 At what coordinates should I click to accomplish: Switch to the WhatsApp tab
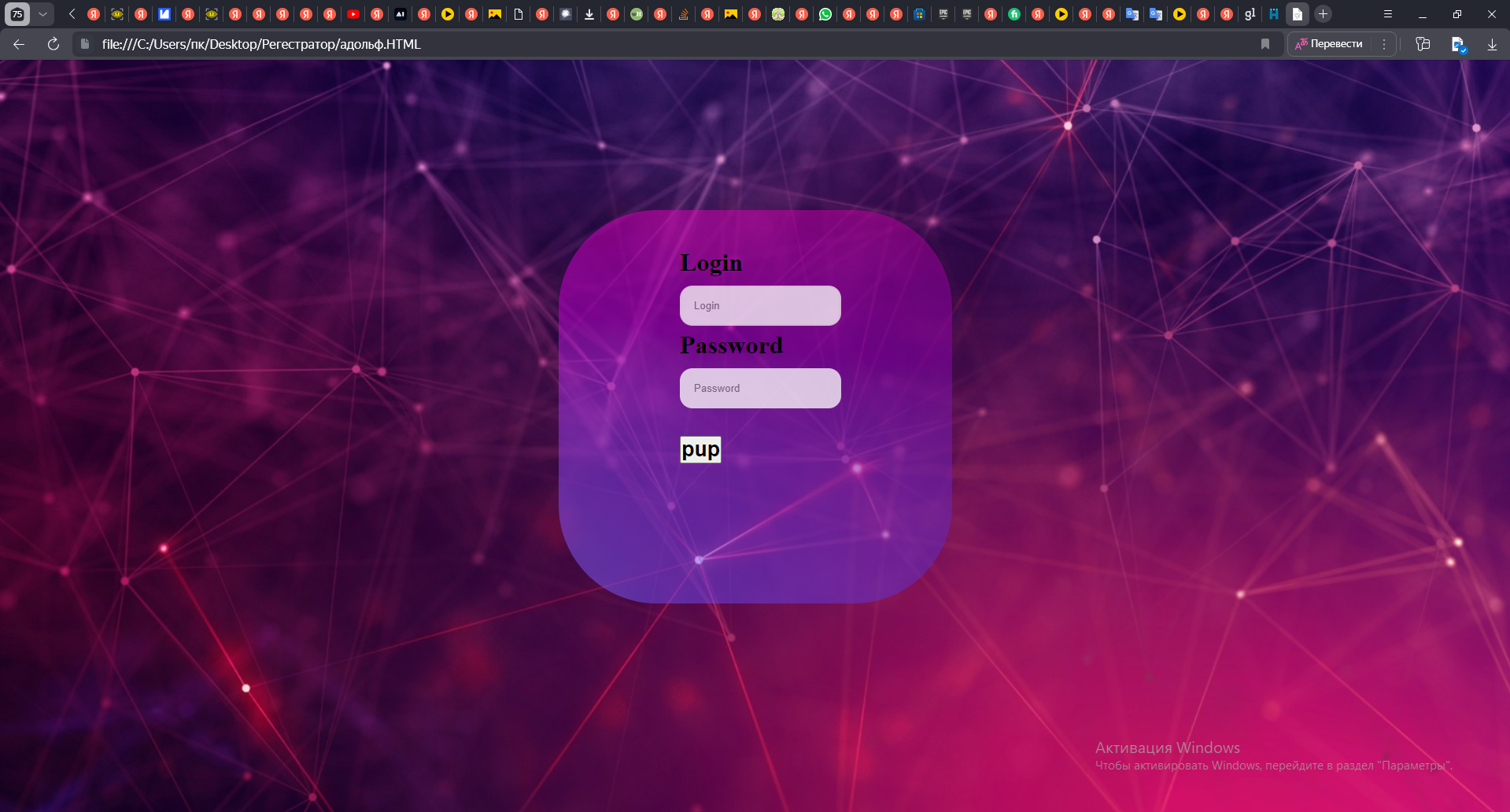click(x=825, y=14)
